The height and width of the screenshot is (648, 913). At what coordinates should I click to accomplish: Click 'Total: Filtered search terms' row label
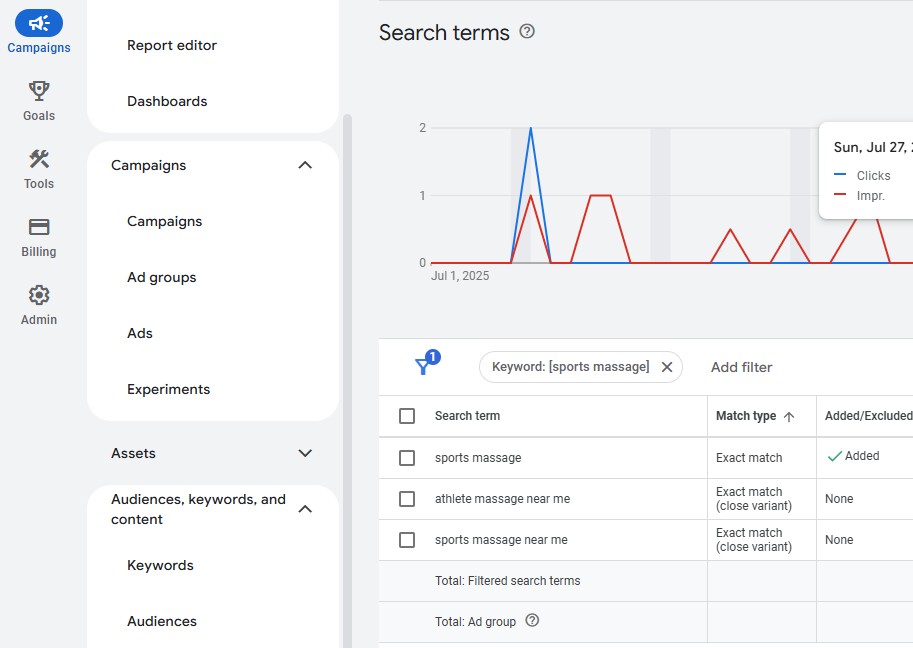tap(508, 580)
